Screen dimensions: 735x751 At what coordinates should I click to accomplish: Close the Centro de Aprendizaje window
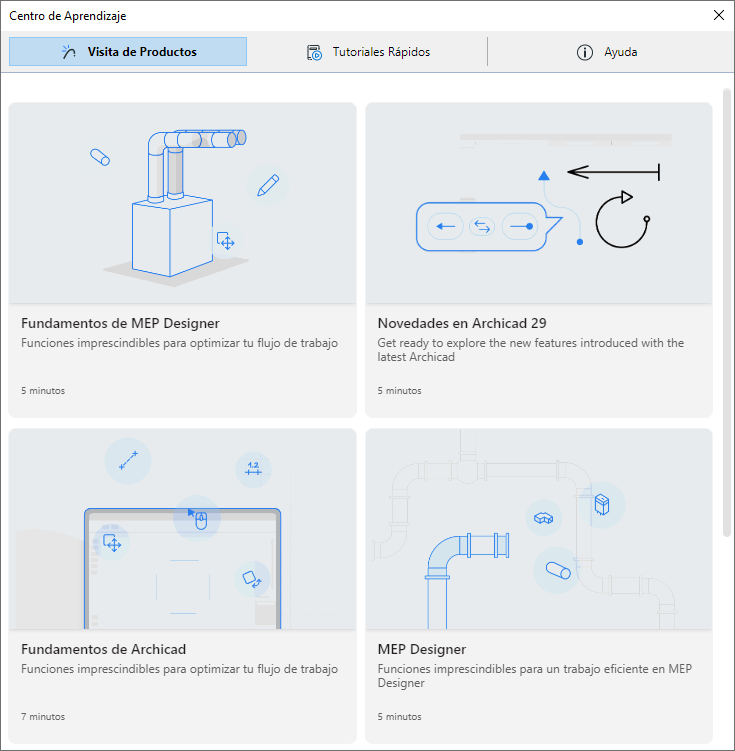click(x=718, y=15)
